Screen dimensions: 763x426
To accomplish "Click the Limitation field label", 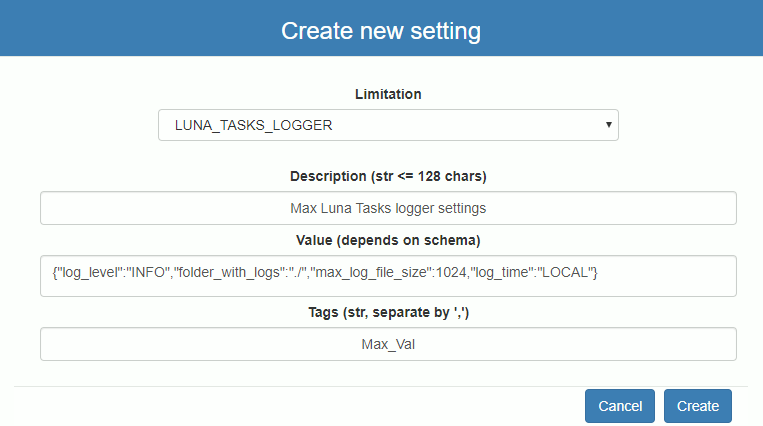I will (388, 94).
